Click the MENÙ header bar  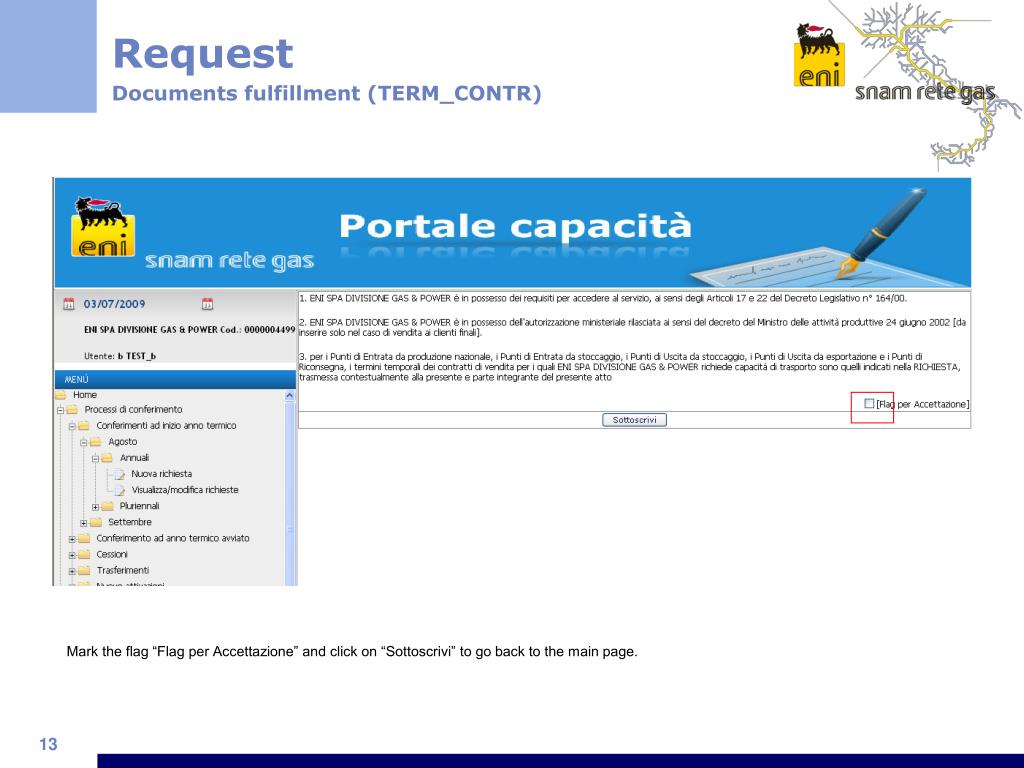click(x=175, y=379)
